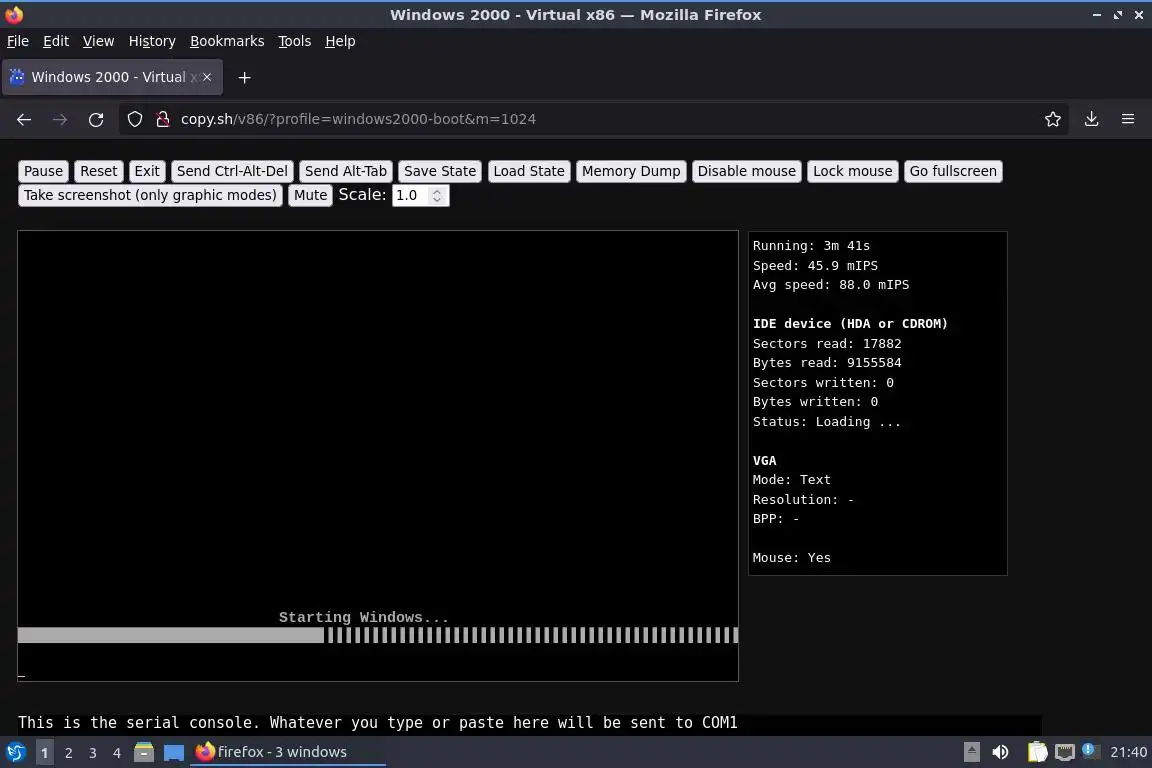Click the serial console text area
The height and width of the screenshot is (768, 1152).
[x=529, y=723]
